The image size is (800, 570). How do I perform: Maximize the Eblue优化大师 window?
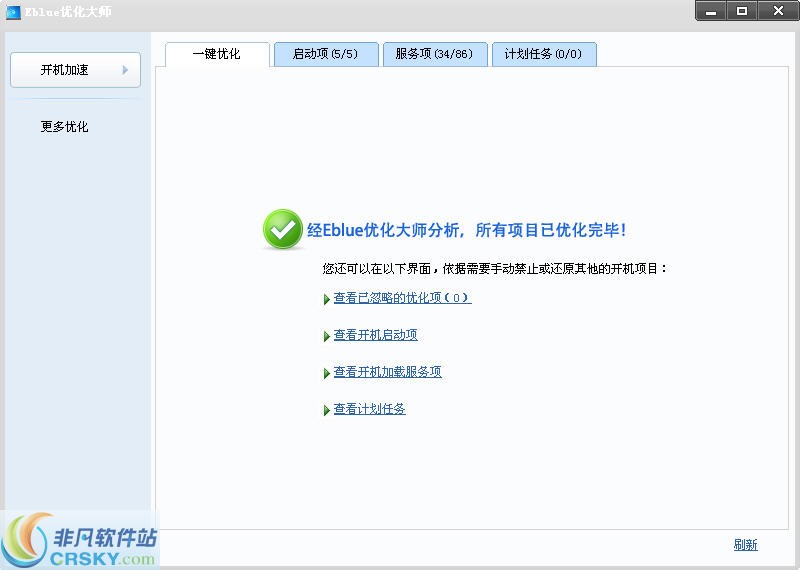click(x=742, y=11)
